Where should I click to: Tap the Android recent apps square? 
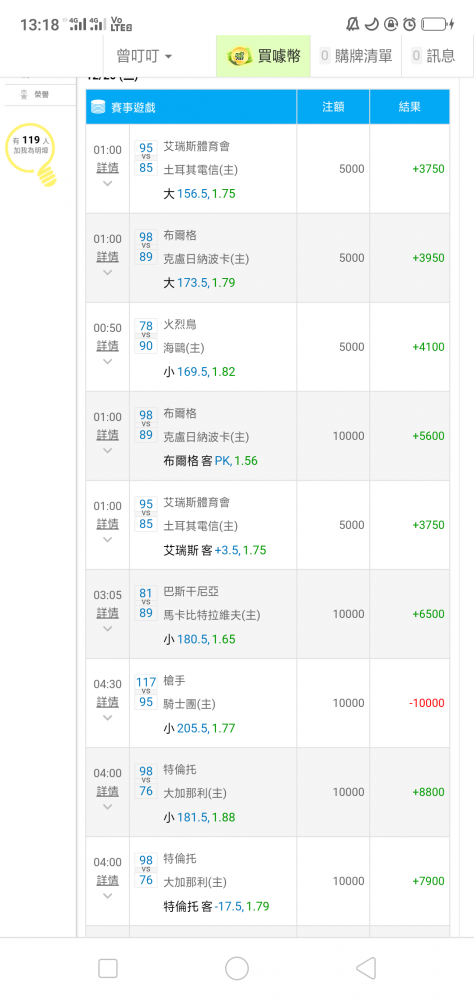(x=108, y=968)
